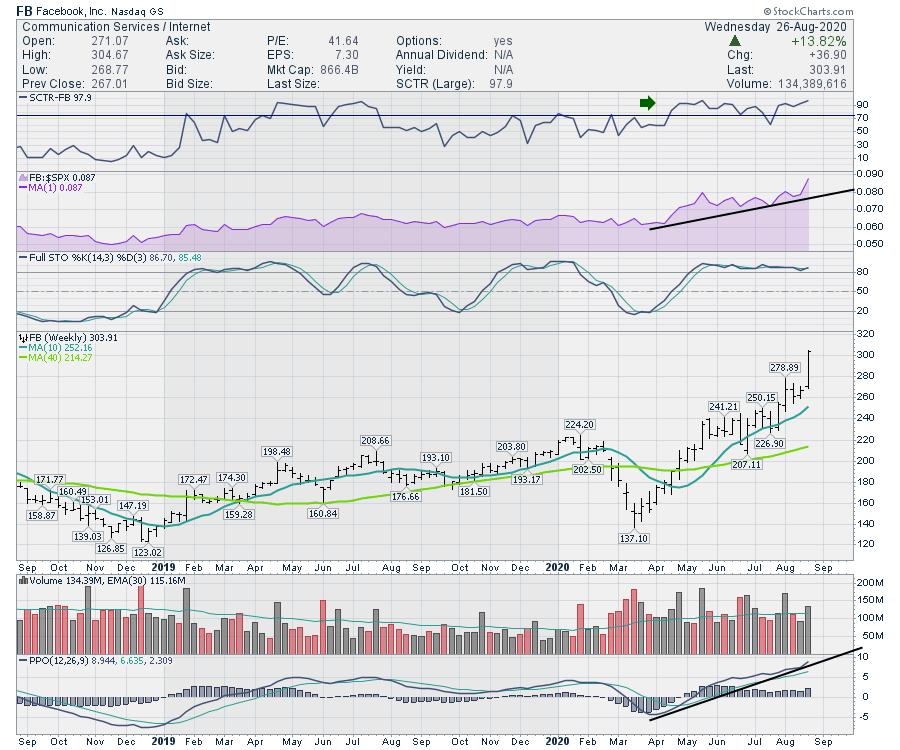The height and width of the screenshot is (750, 900).
Task: Click the 278.89 high price label
Action: tap(786, 368)
